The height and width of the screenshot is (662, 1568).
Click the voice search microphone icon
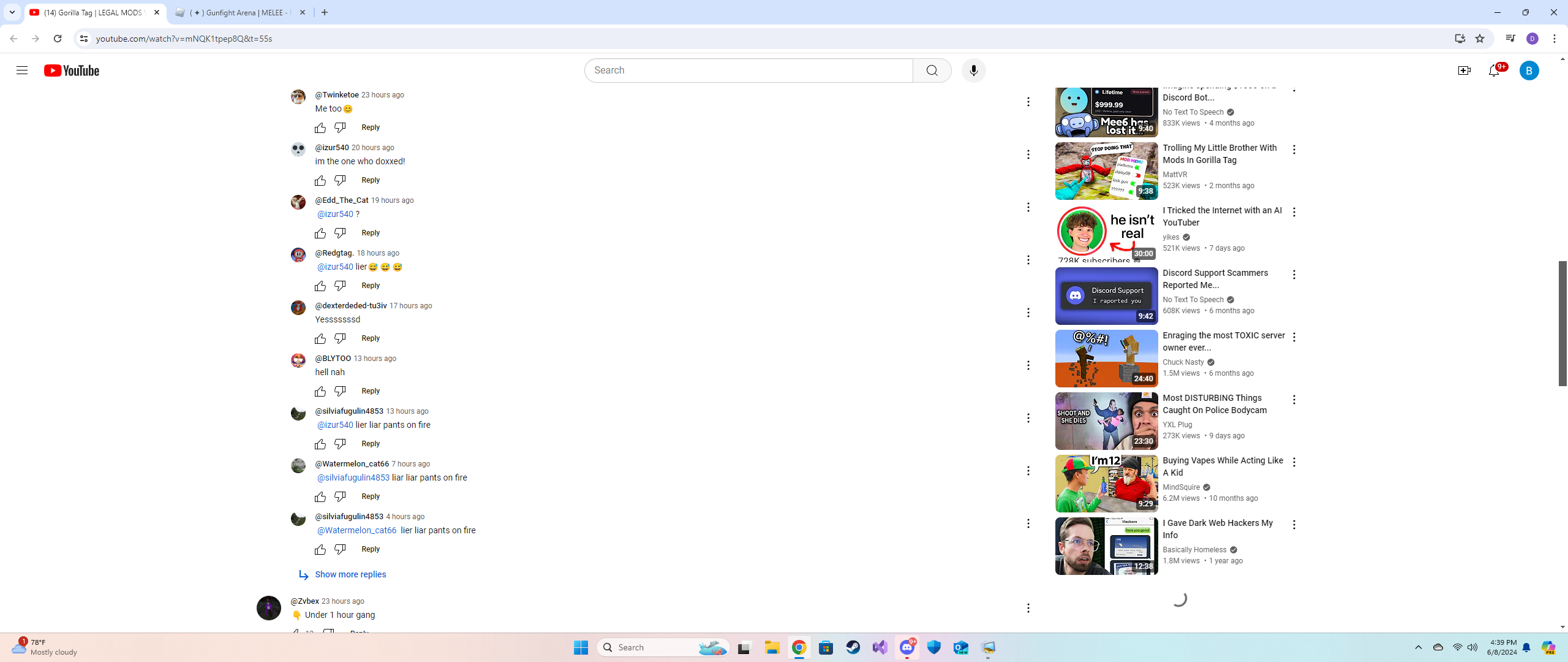click(x=973, y=70)
